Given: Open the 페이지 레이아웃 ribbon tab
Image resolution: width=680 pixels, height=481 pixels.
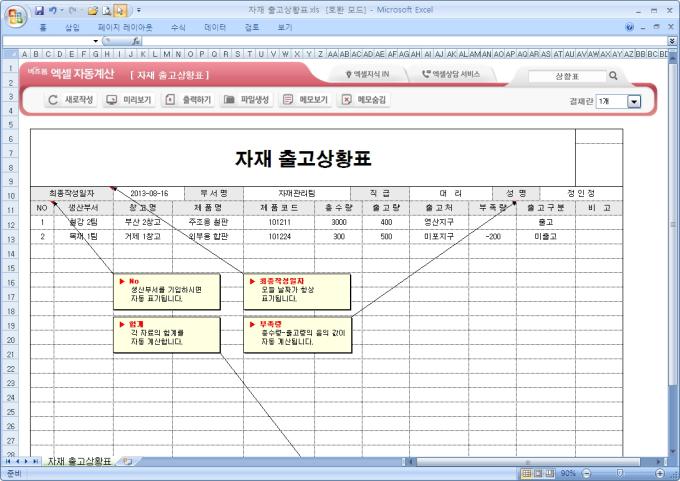Looking at the screenshot, I should point(125,27).
